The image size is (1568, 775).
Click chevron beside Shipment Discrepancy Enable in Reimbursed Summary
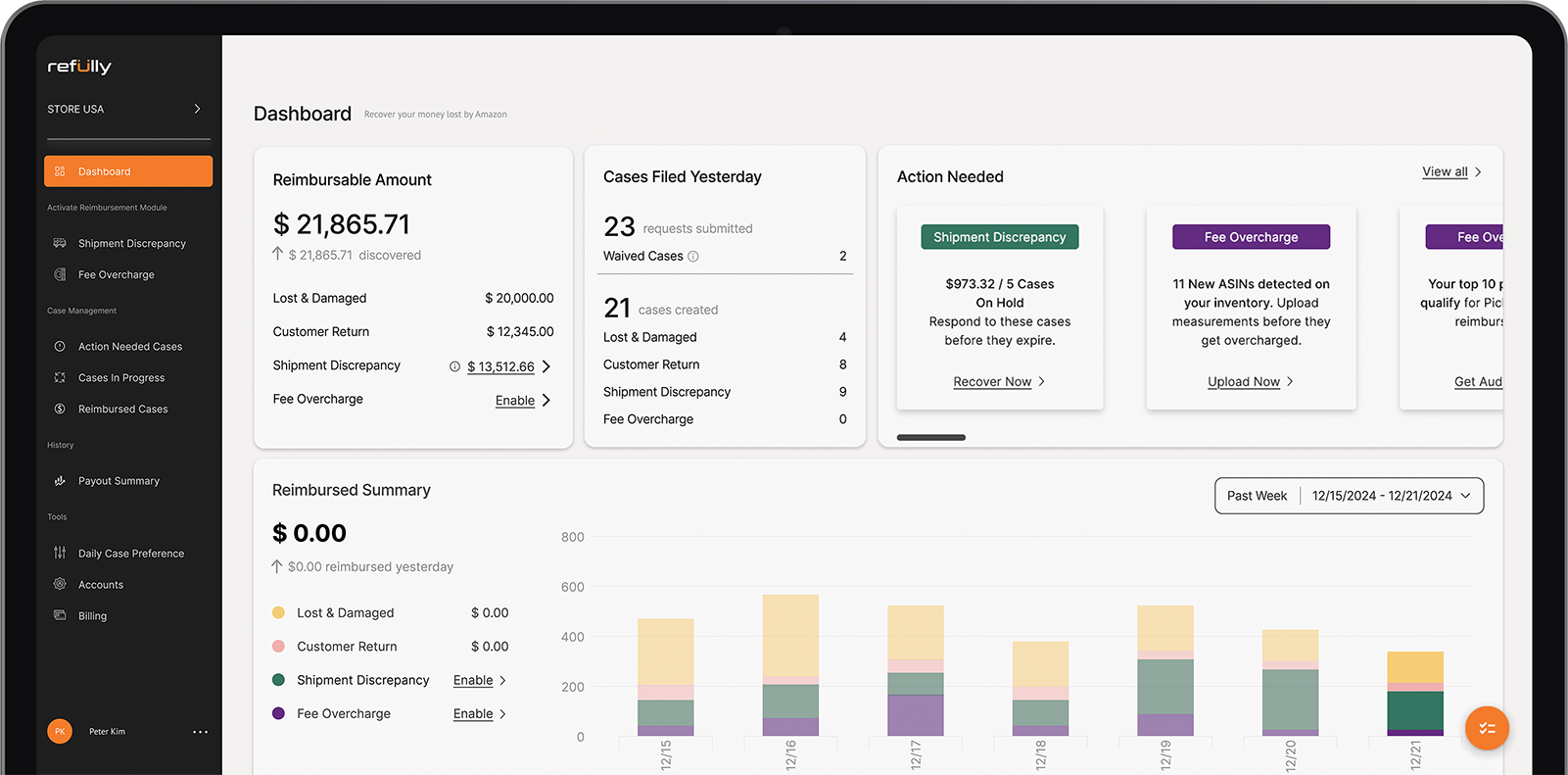(x=502, y=680)
